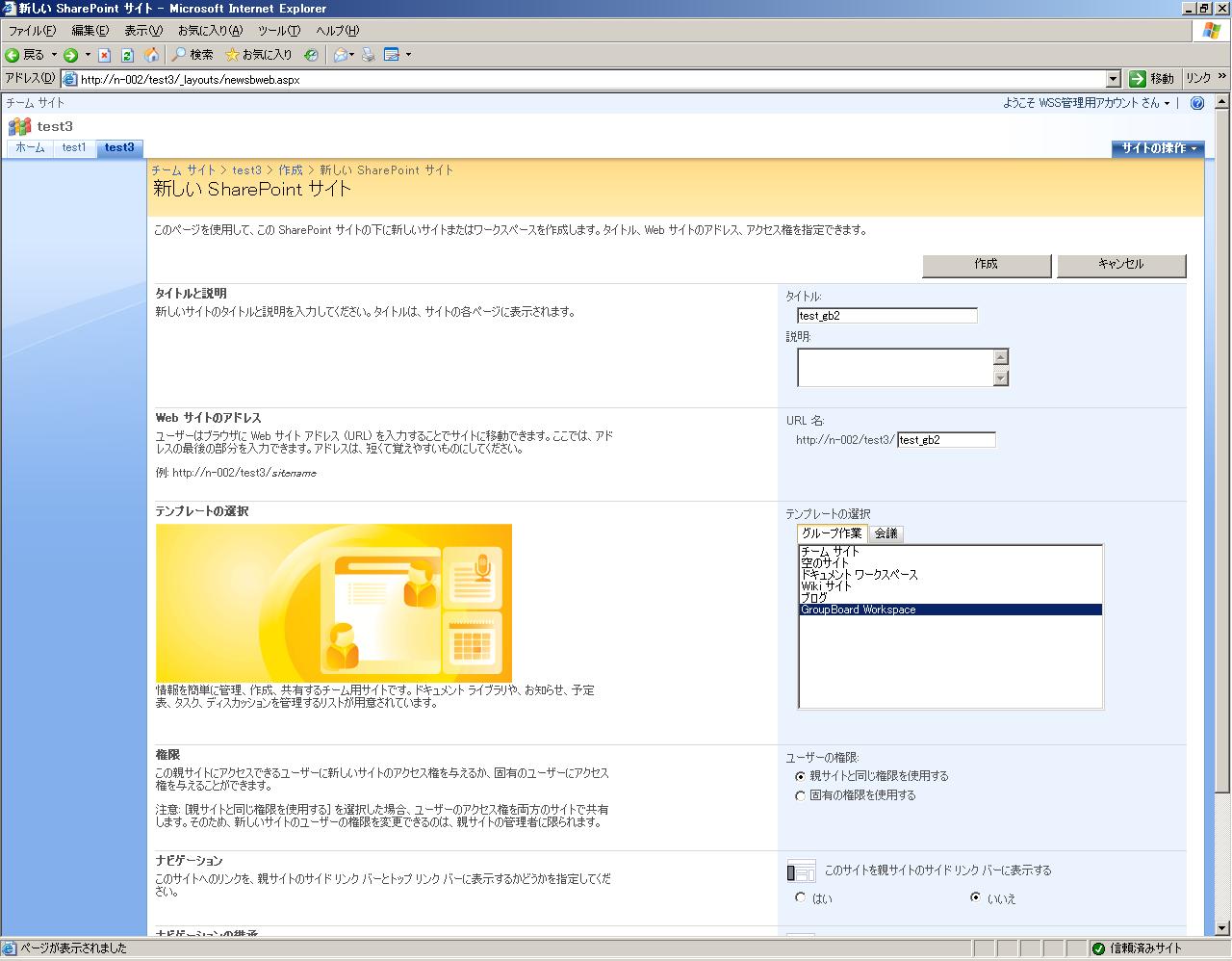
Task: Select ブログ in template list
Action: [950, 598]
